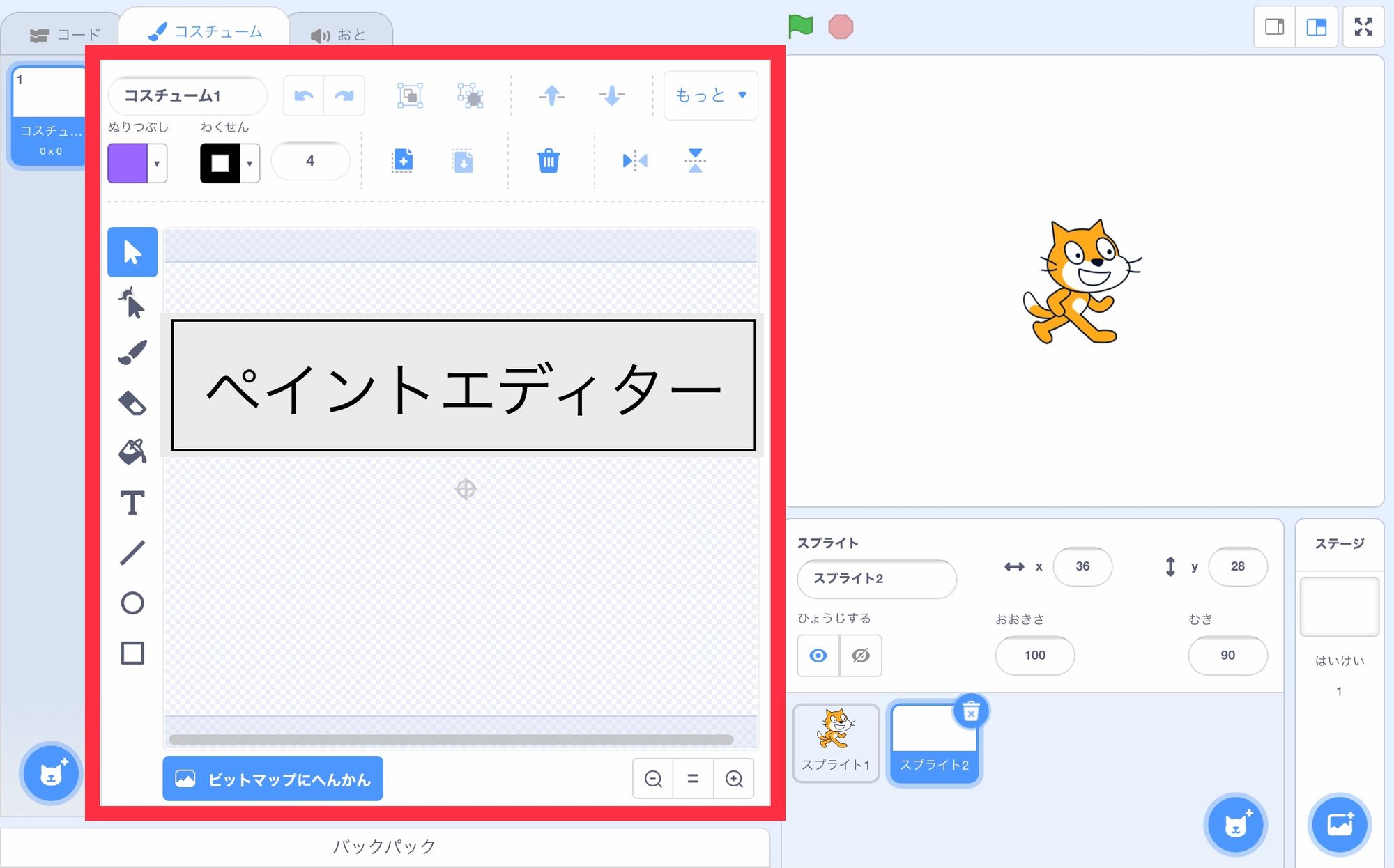The height and width of the screenshot is (868, 1394).
Task: Click the green flag
Action: click(x=800, y=27)
